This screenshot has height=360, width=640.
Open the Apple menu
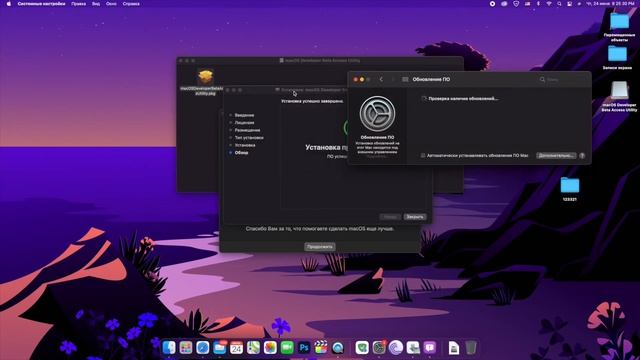coord(9,4)
